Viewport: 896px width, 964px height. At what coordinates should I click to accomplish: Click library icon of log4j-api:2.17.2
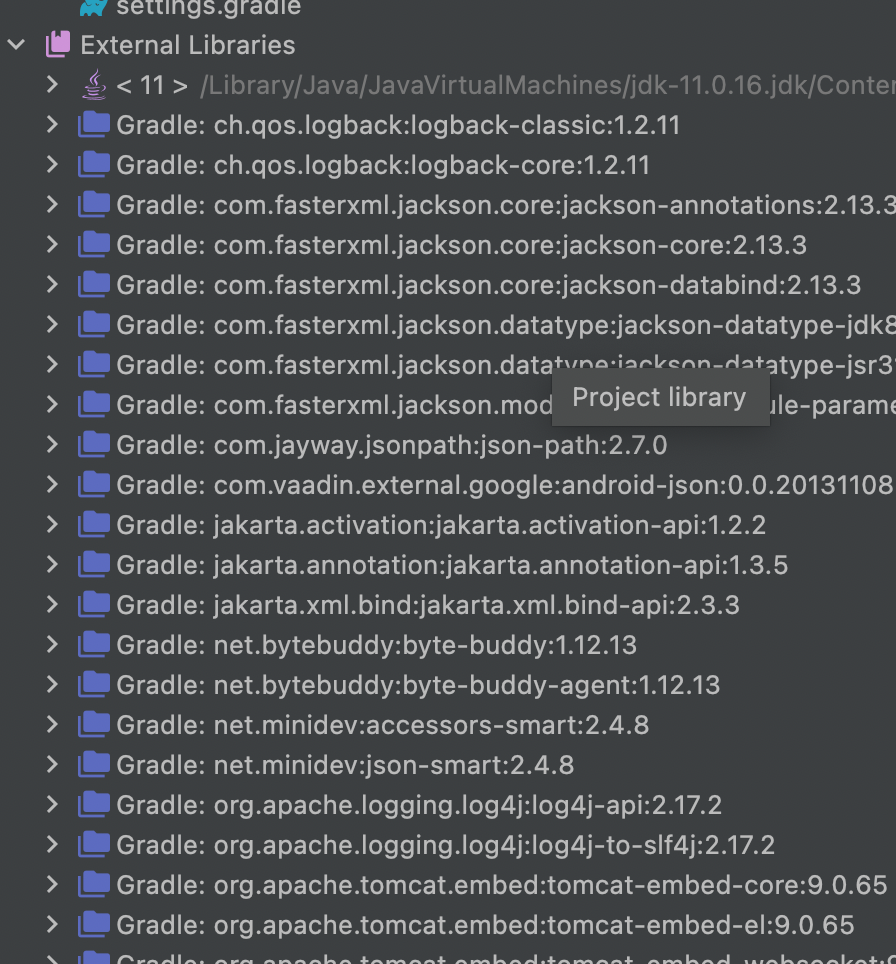[94, 804]
